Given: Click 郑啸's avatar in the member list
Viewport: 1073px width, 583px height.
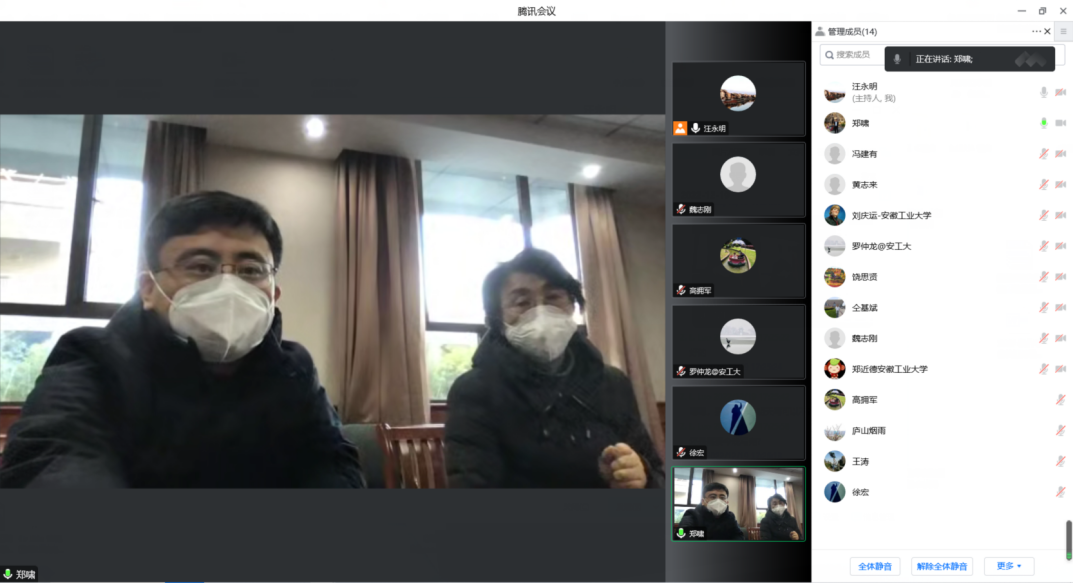Looking at the screenshot, I should (x=834, y=123).
